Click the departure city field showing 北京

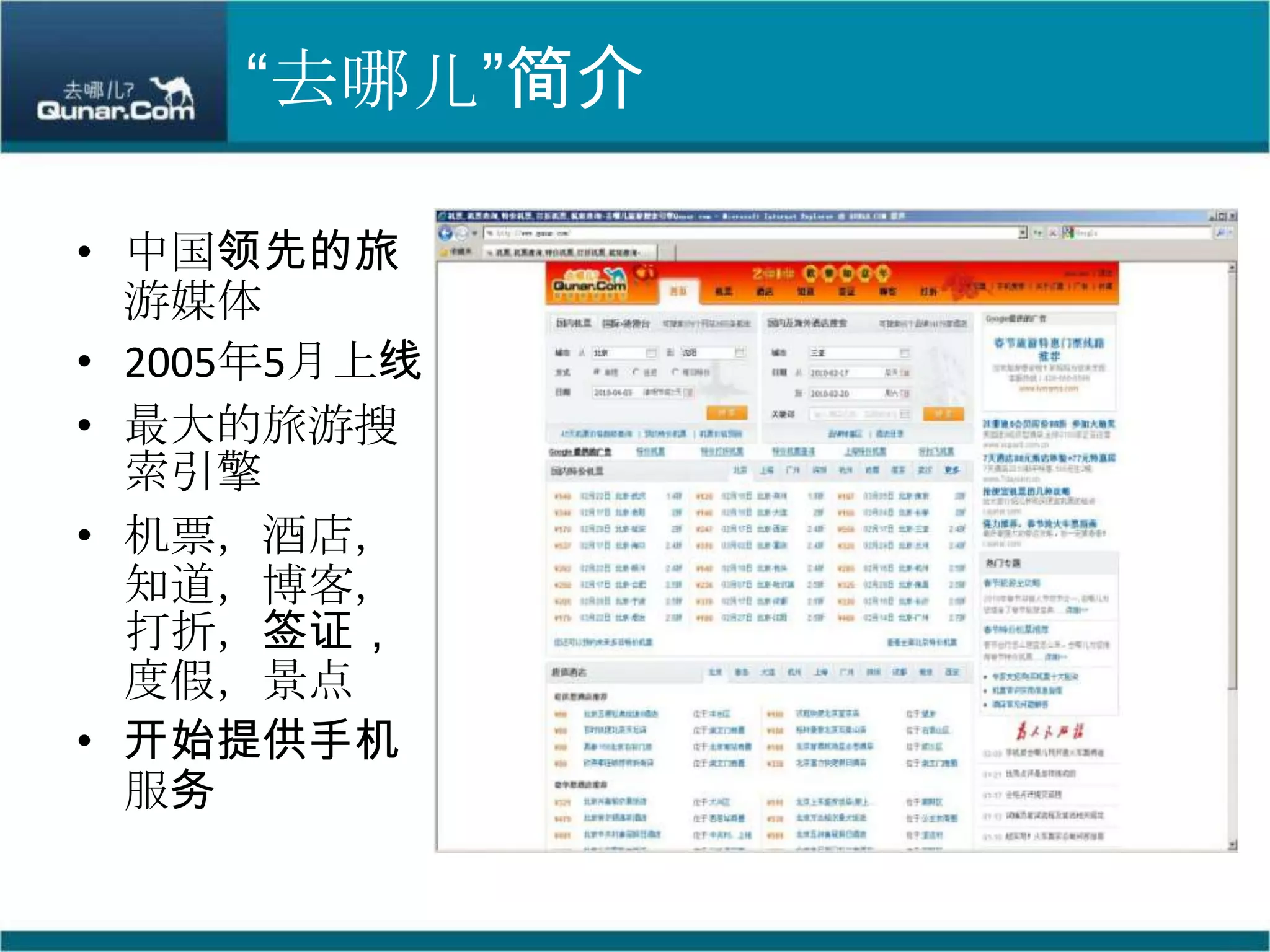tap(624, 353)
